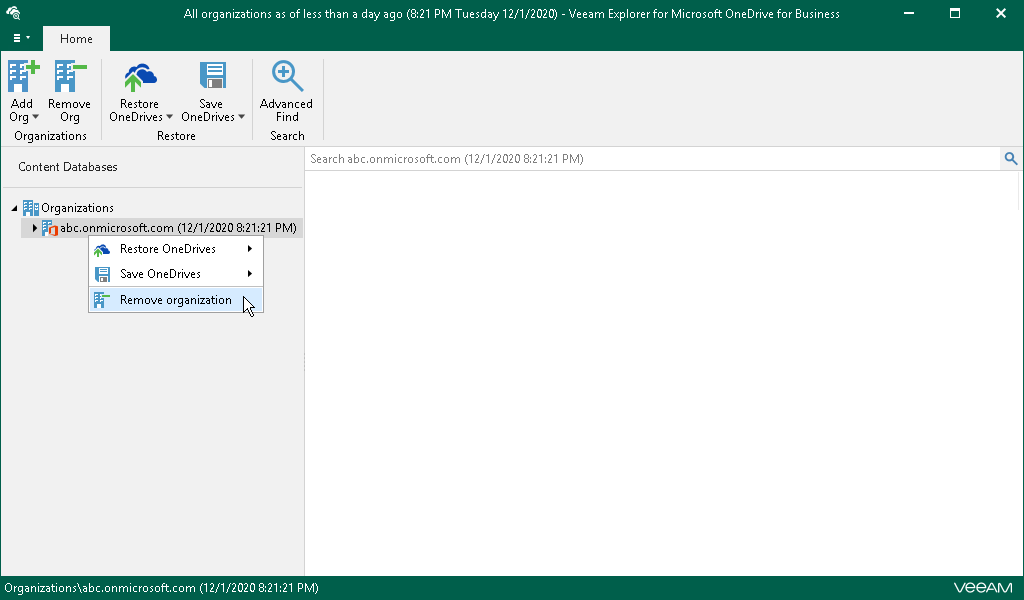Click the context menu Remove organization icon

click(x=101, y=300)
